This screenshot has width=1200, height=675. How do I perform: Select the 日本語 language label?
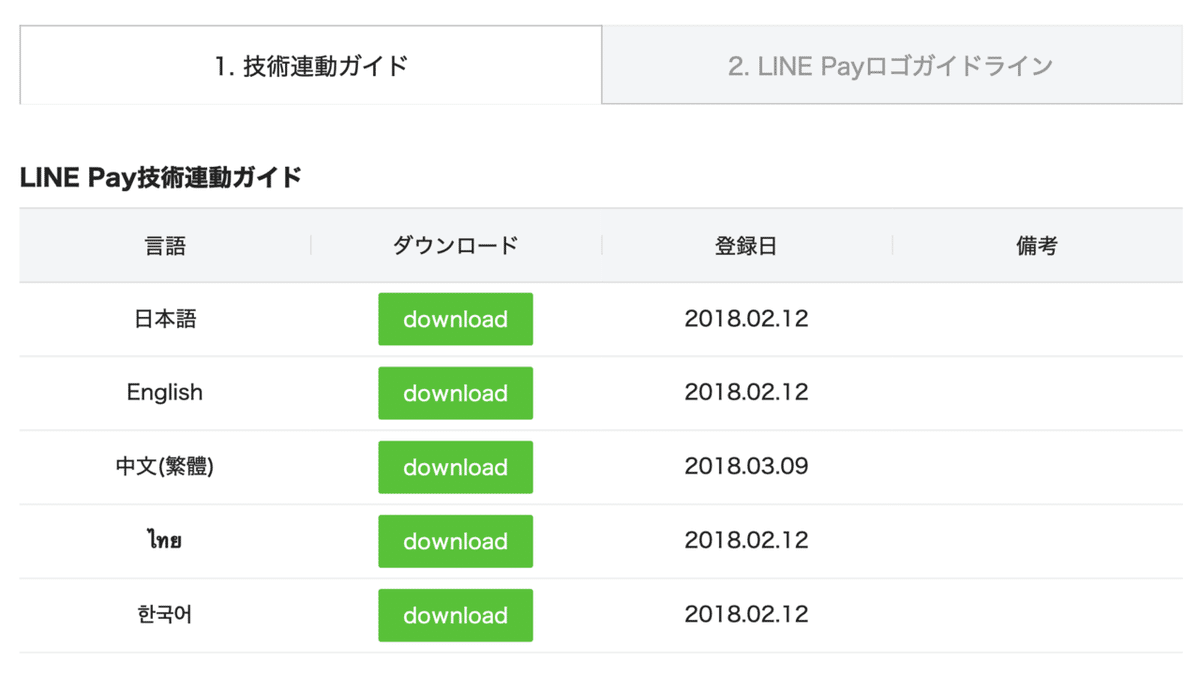point(165,319)
